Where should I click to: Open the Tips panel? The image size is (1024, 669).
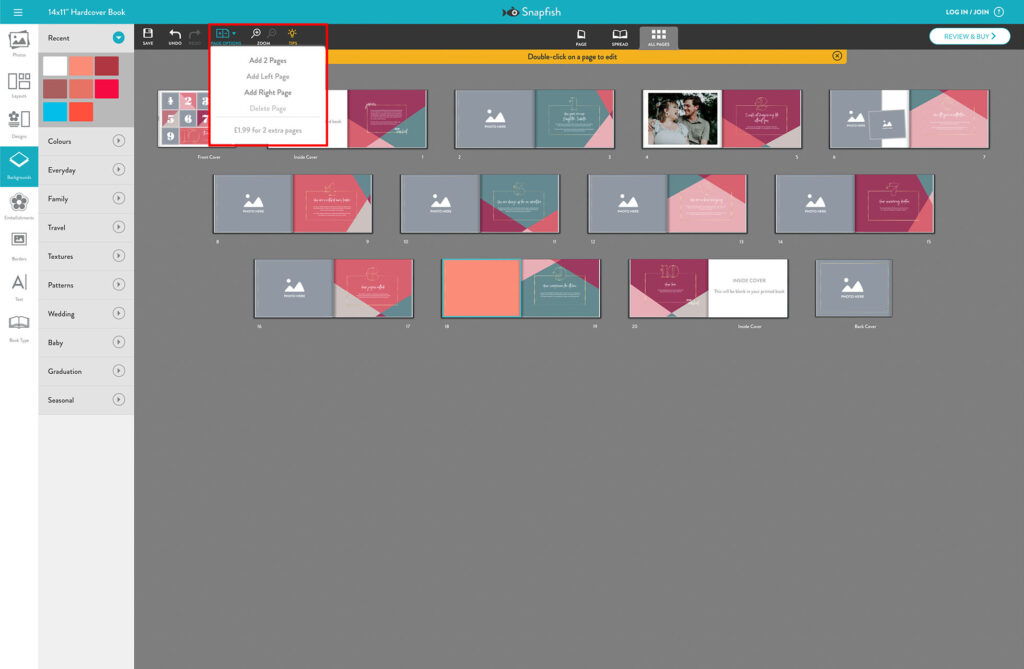coord(291,35)
